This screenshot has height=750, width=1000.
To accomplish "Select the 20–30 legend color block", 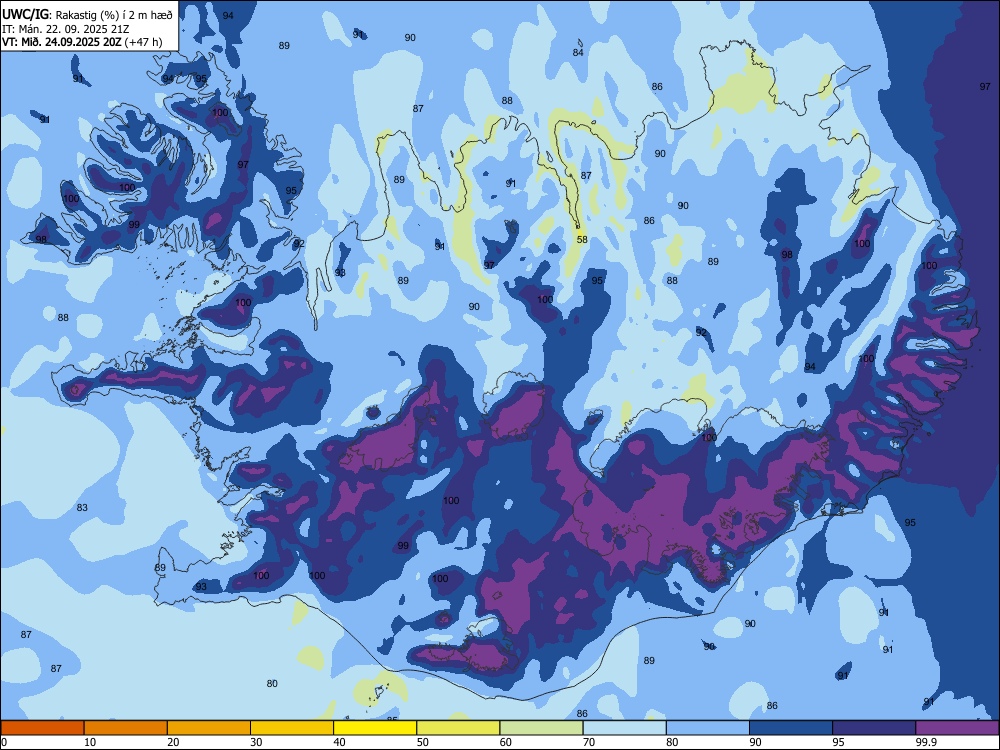I will (209, 728).
